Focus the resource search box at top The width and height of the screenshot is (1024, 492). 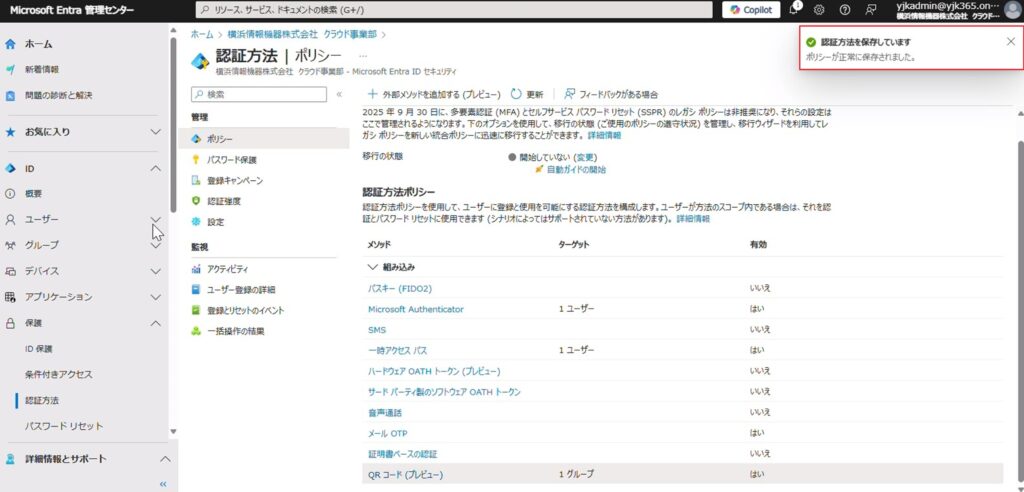click(x=454, y=10)
